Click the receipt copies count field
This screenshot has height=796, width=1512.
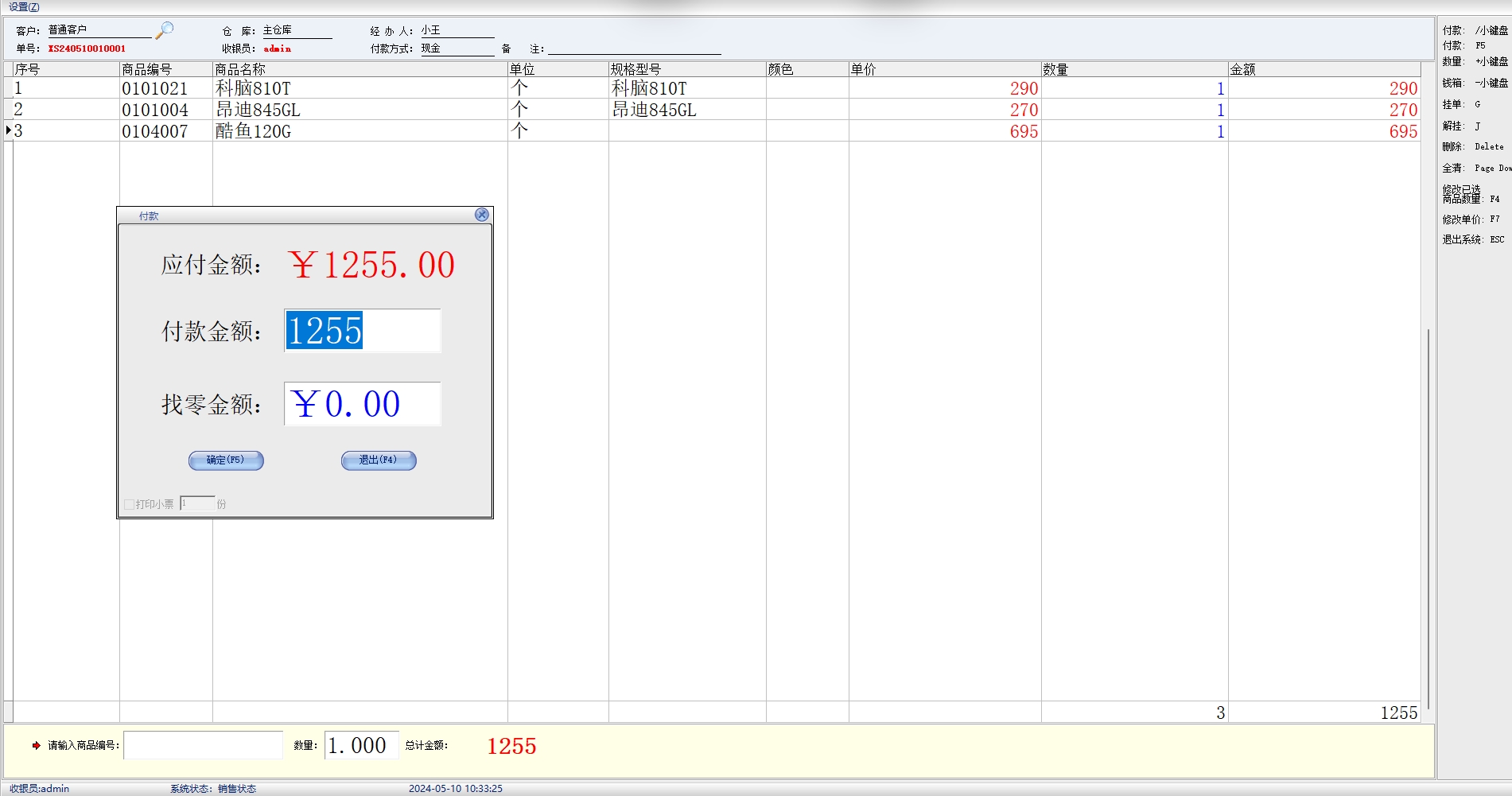[196, 503]
